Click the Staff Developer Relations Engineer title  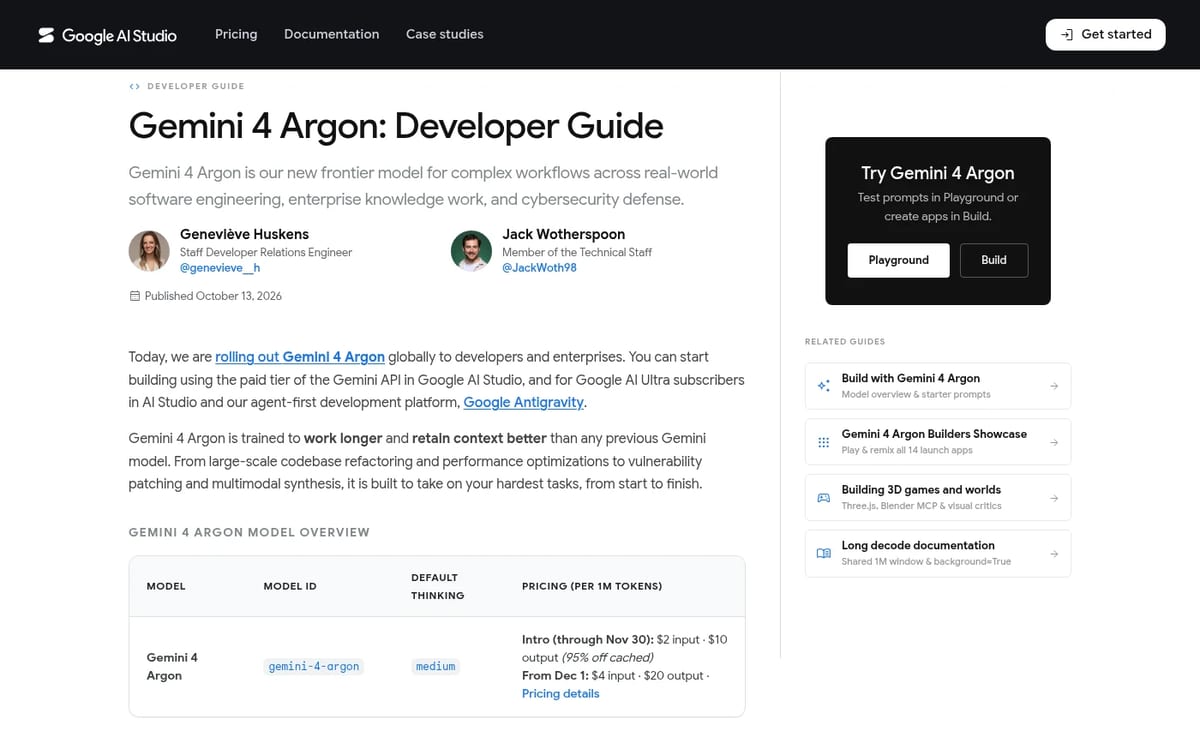[x=266, y=252]
